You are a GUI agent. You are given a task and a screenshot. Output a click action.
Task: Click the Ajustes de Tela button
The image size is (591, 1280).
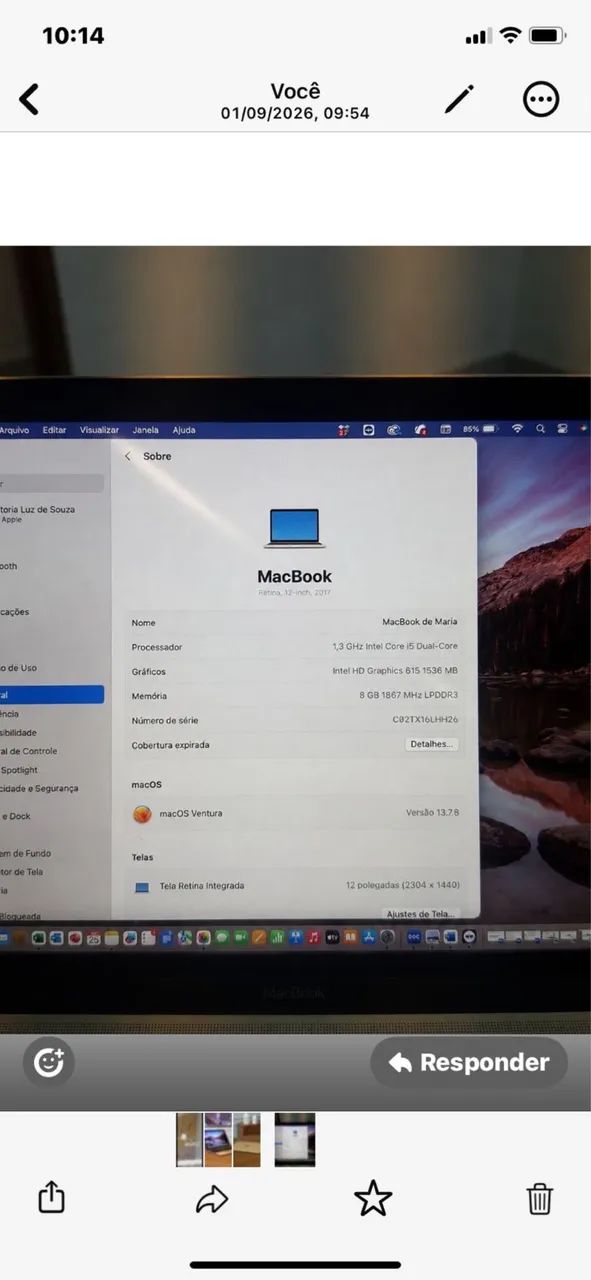pyautogui.click(x=420, y=914)
